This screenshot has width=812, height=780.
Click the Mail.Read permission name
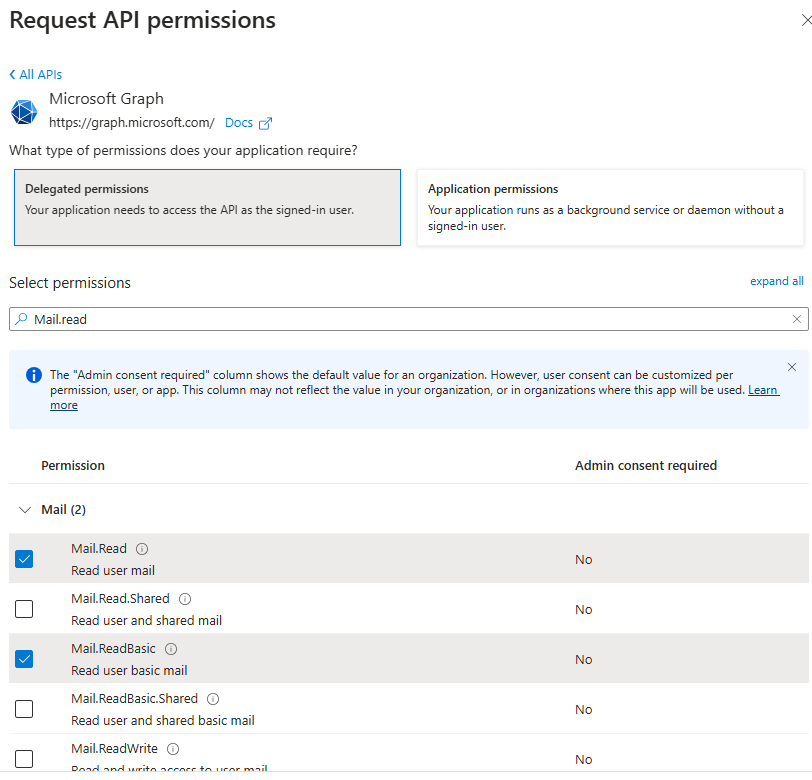(x=99, y=548)
